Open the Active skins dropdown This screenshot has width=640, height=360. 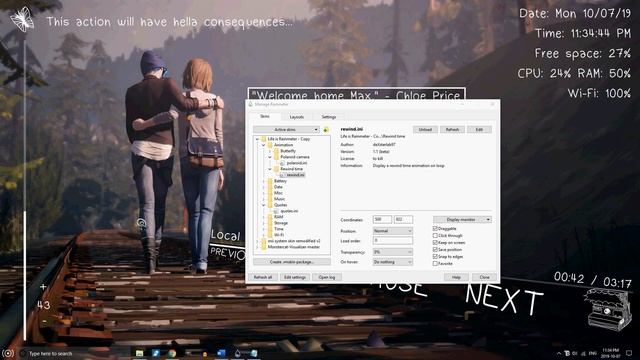point(286,129)
